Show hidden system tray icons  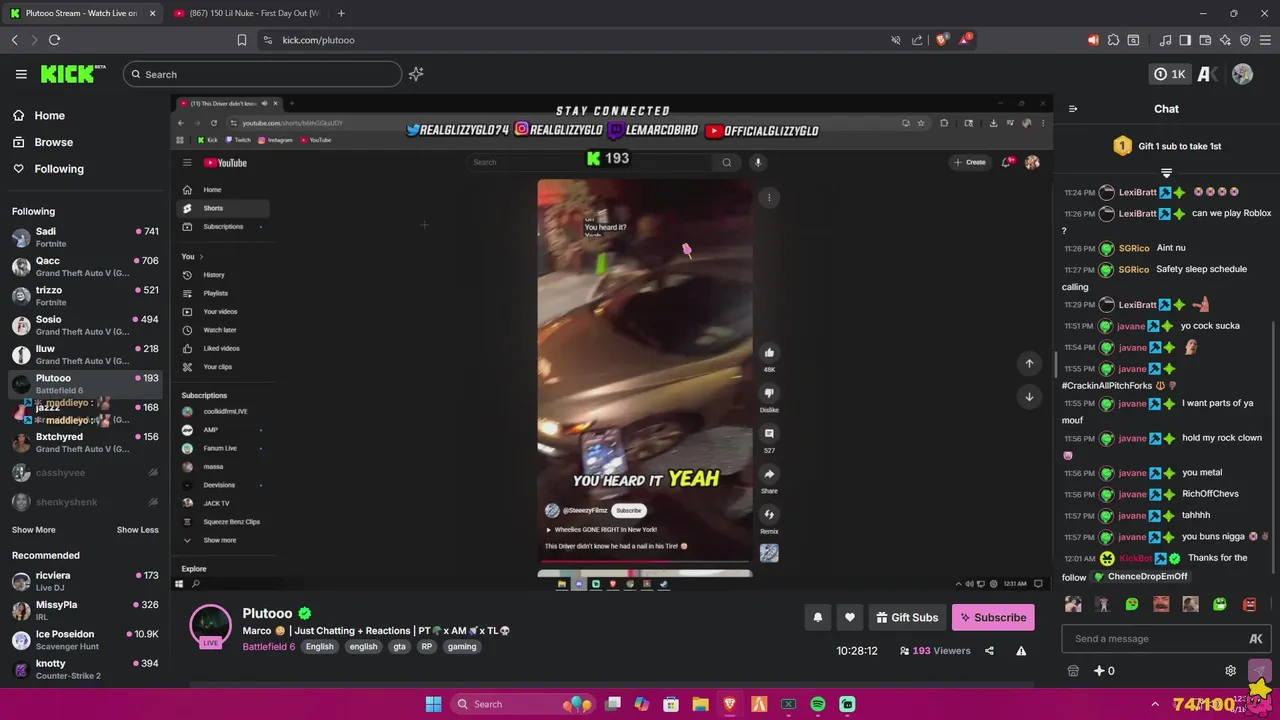coord(1155,704)
